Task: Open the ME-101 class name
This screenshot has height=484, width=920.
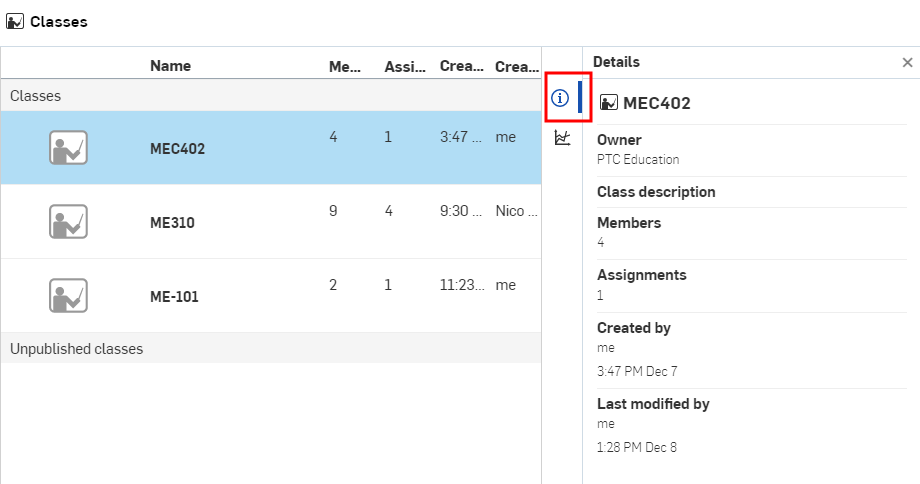Action: coord(174,297)
